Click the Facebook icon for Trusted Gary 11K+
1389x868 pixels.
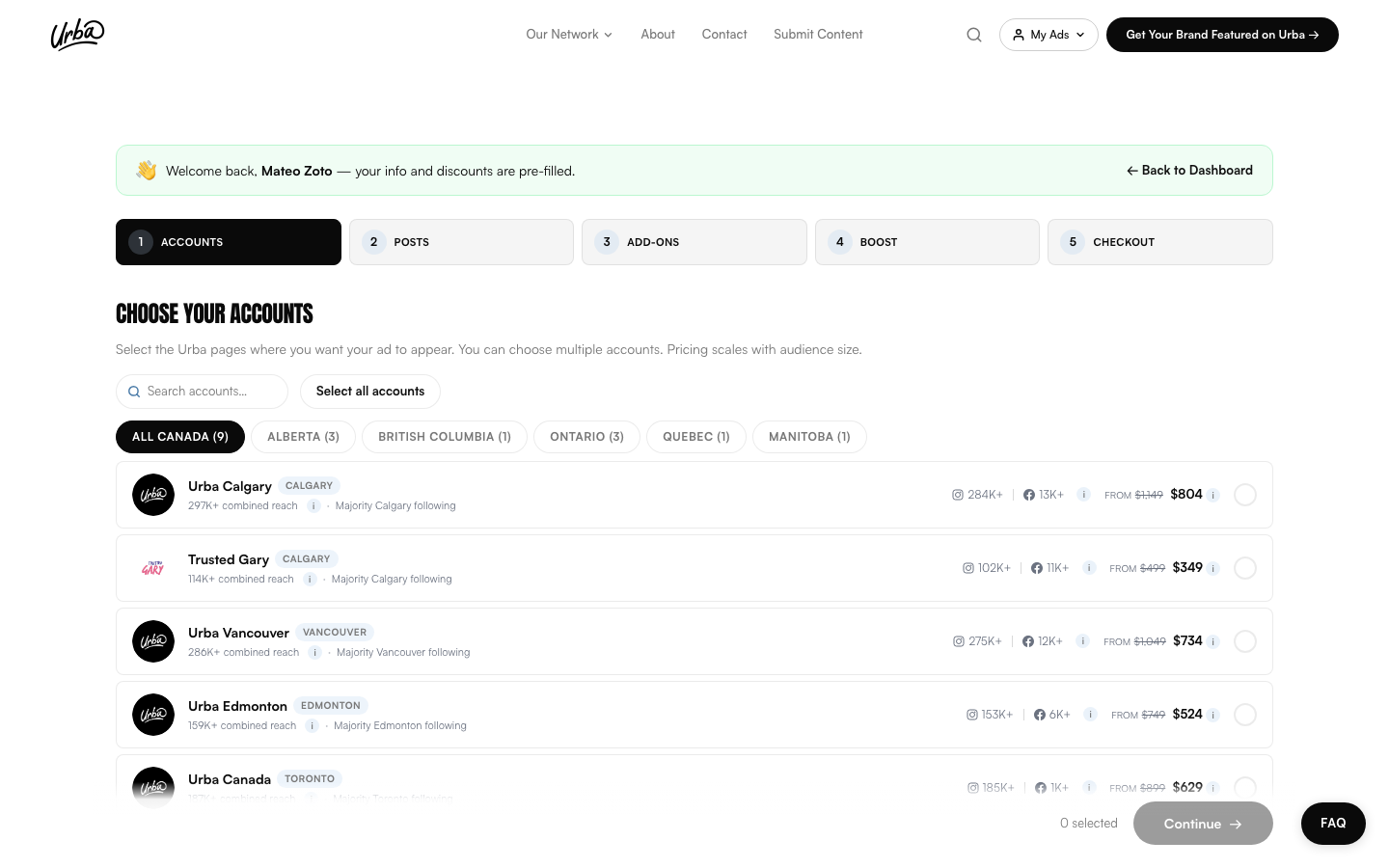(x=1037, y=568)
